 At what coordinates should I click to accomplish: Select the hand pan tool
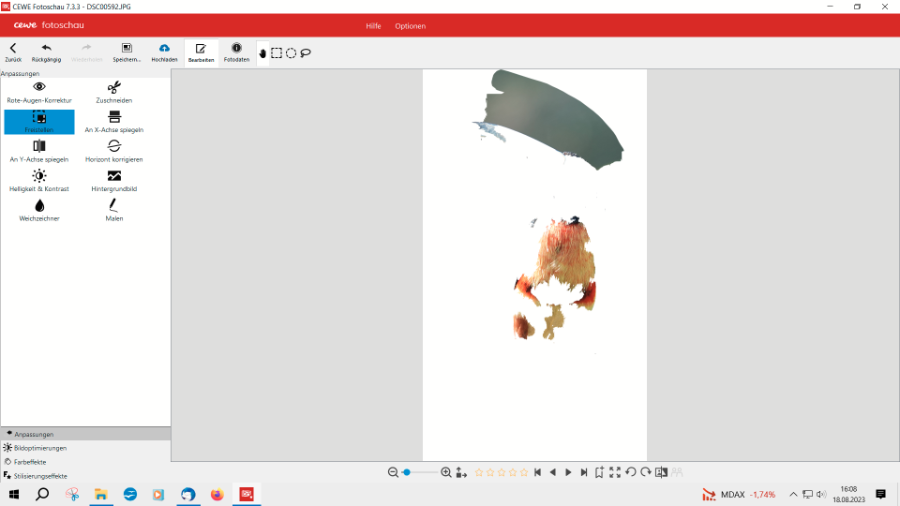click(x=262, y=53)
